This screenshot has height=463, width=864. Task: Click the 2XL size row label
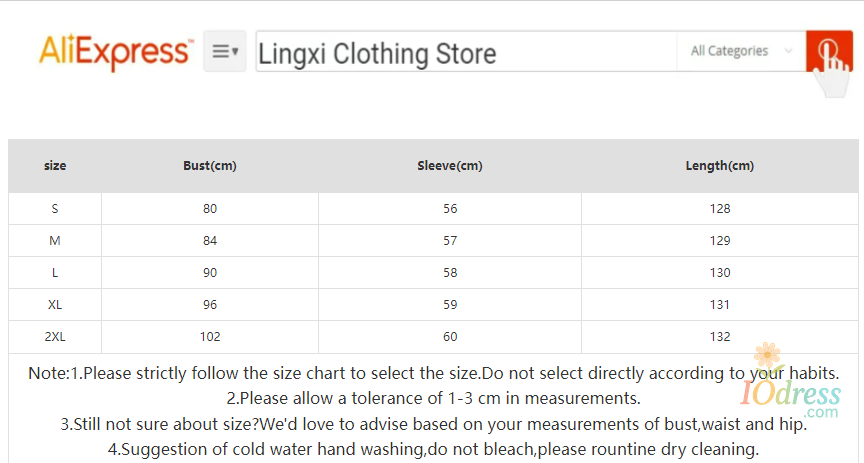55,337
